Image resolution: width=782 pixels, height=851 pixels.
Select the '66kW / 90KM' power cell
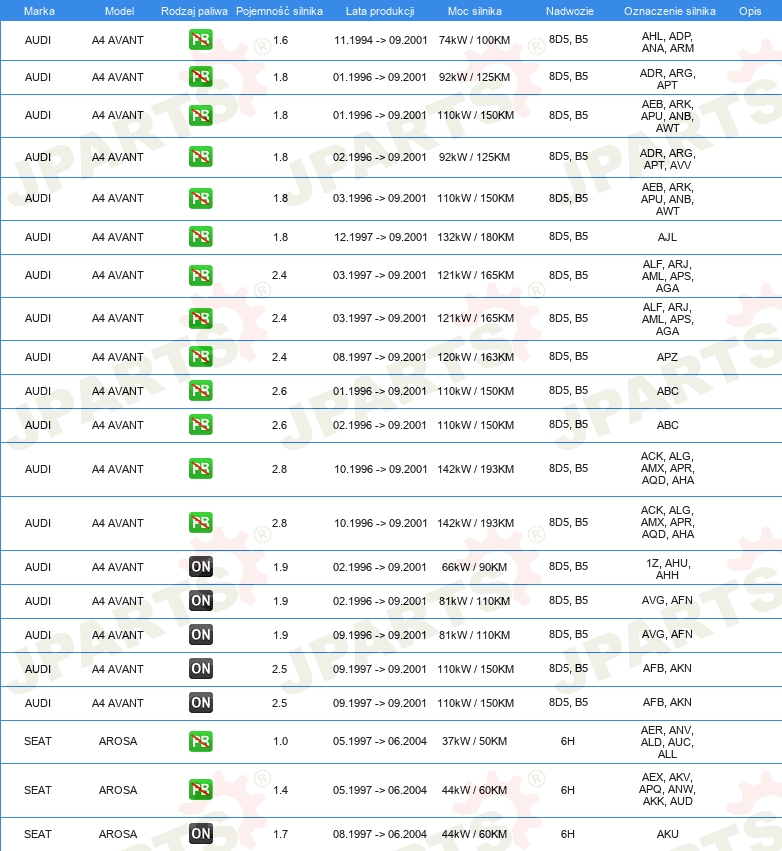474,567
